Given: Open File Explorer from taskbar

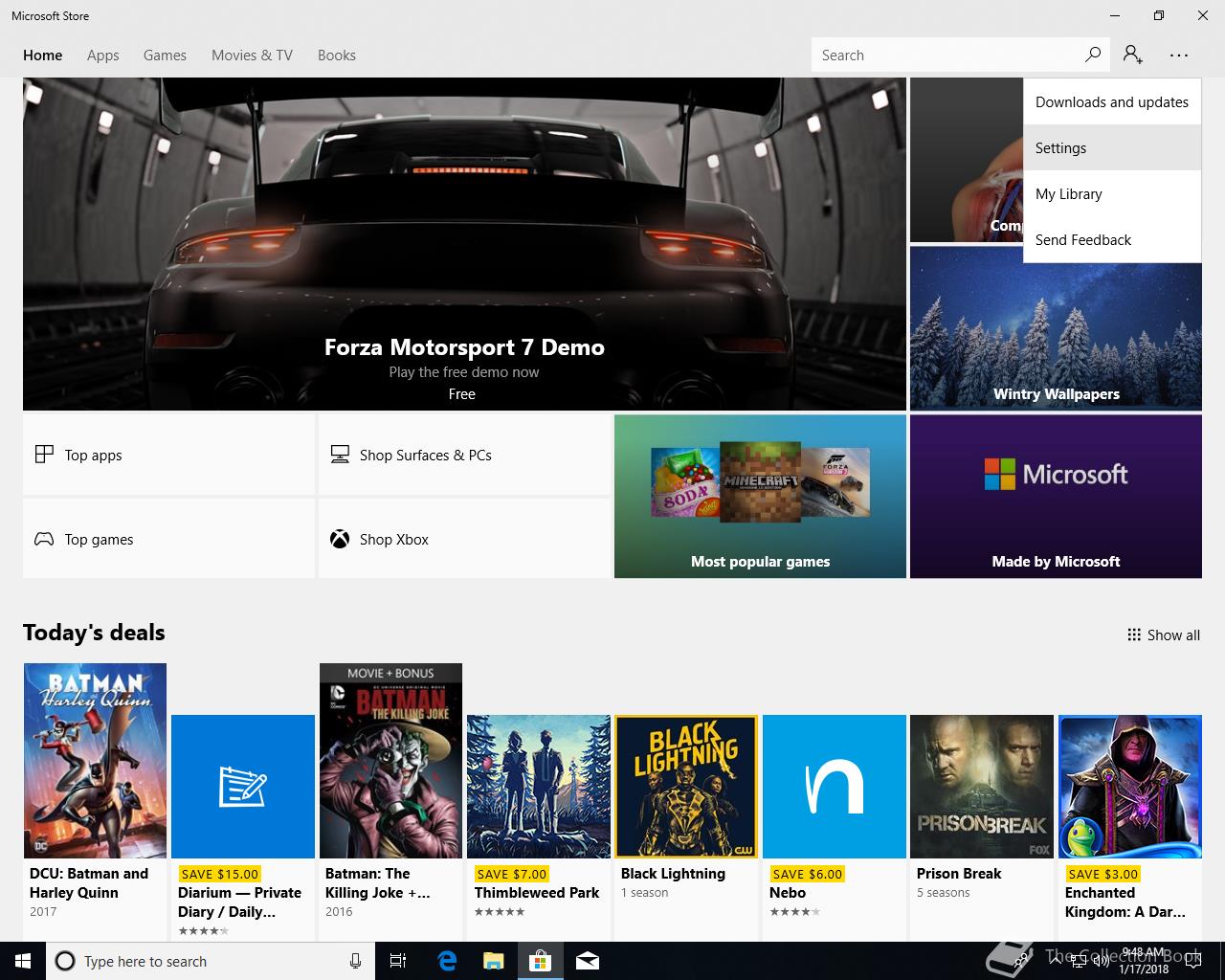Looking at the screenshot, I should (494, 961).
